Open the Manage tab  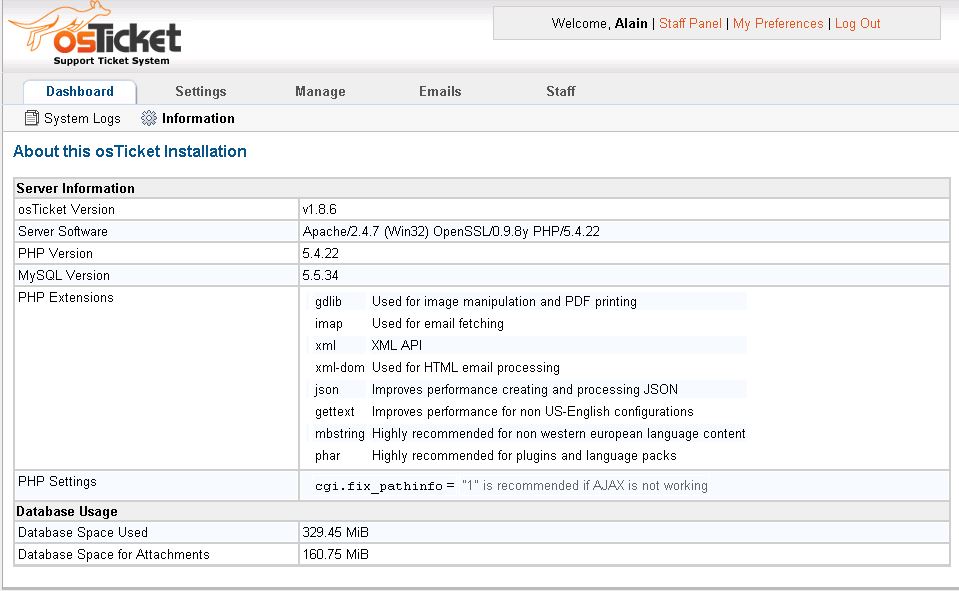point(320,91)
